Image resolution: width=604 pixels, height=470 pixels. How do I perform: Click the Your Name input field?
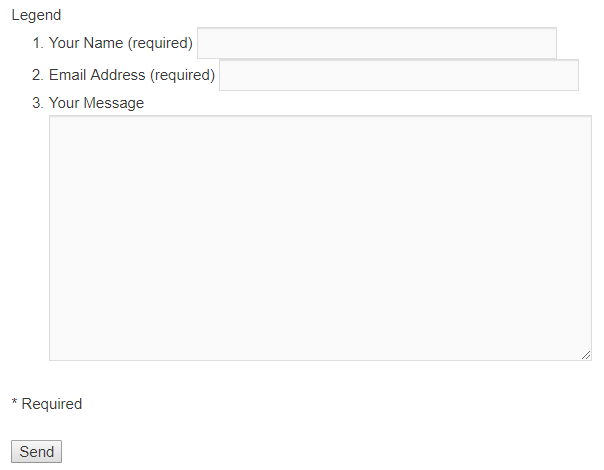click(376, 43)
